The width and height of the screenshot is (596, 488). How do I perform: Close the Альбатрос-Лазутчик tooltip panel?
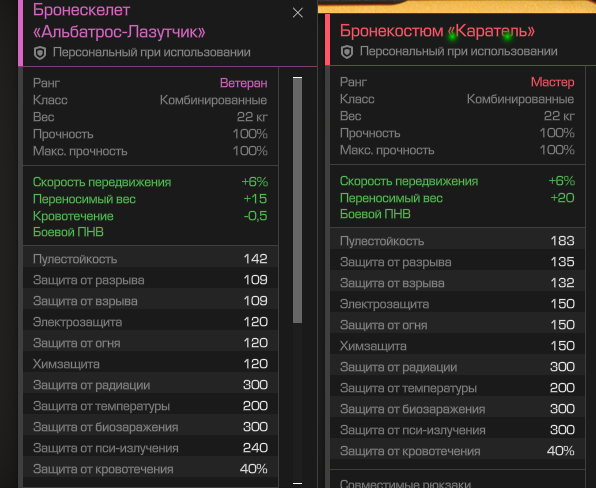(x=298, y=13)
